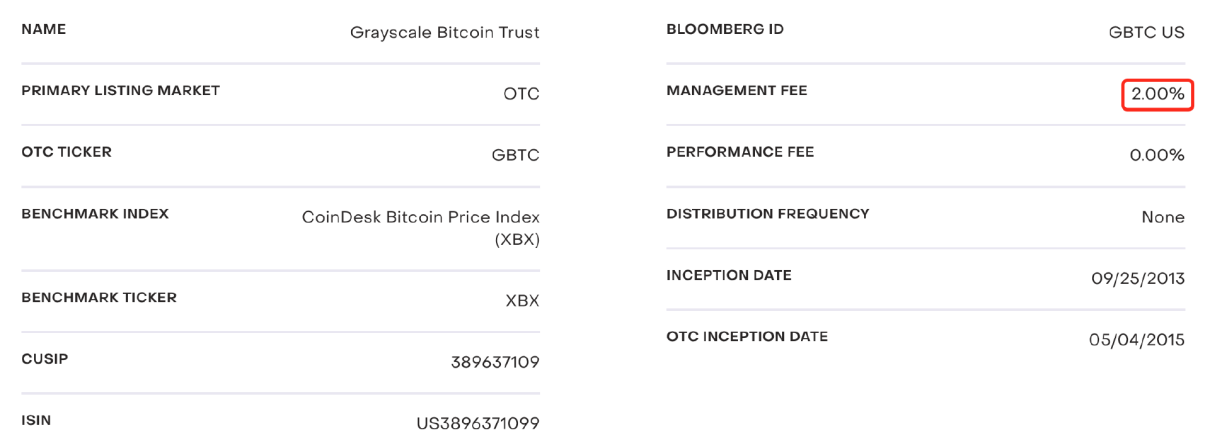Screen dimensions: 1210x445
Task: Click the CUSIP label
Action: (45, 358)
